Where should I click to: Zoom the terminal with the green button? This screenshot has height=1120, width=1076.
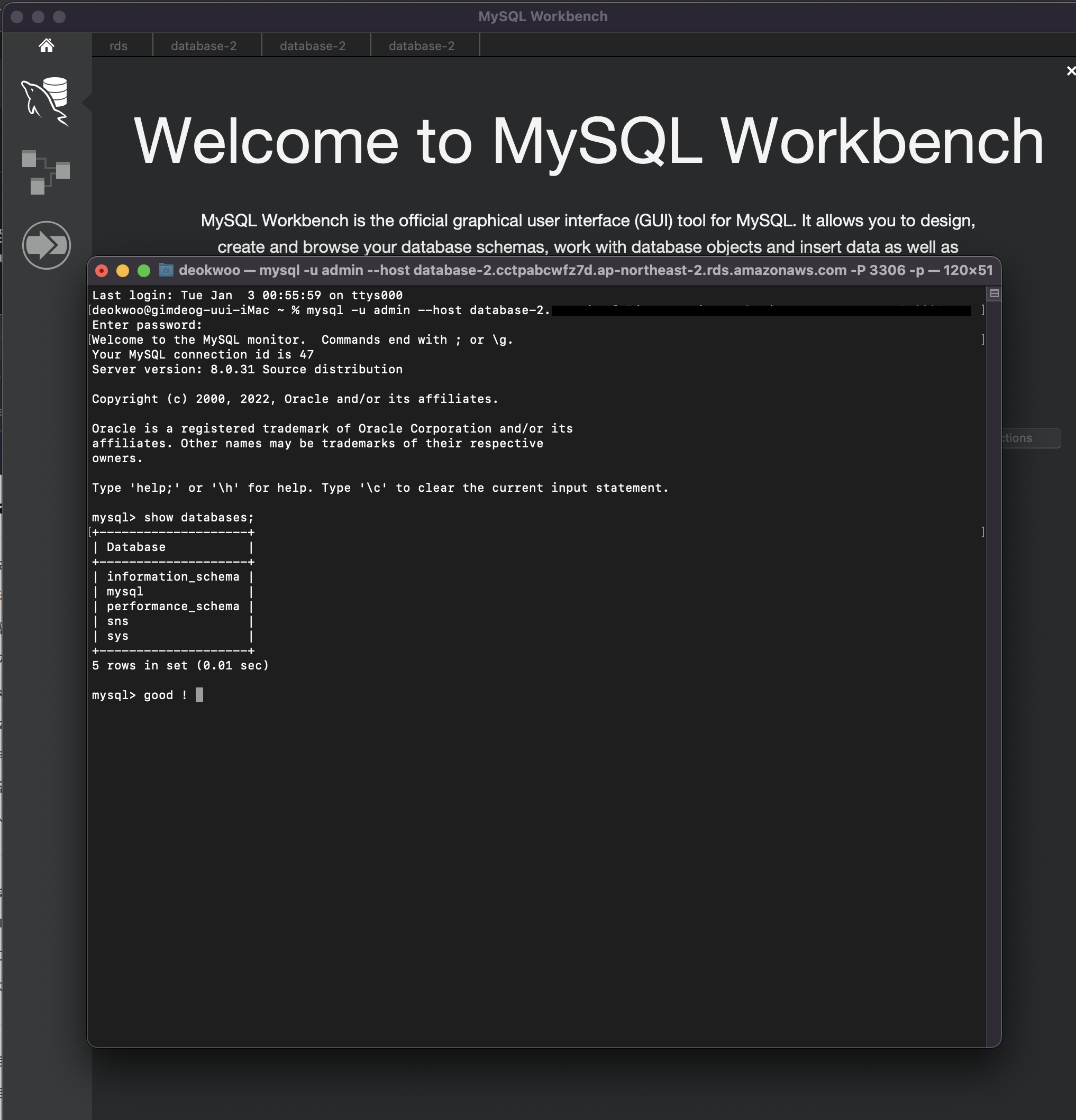[144, 270]
